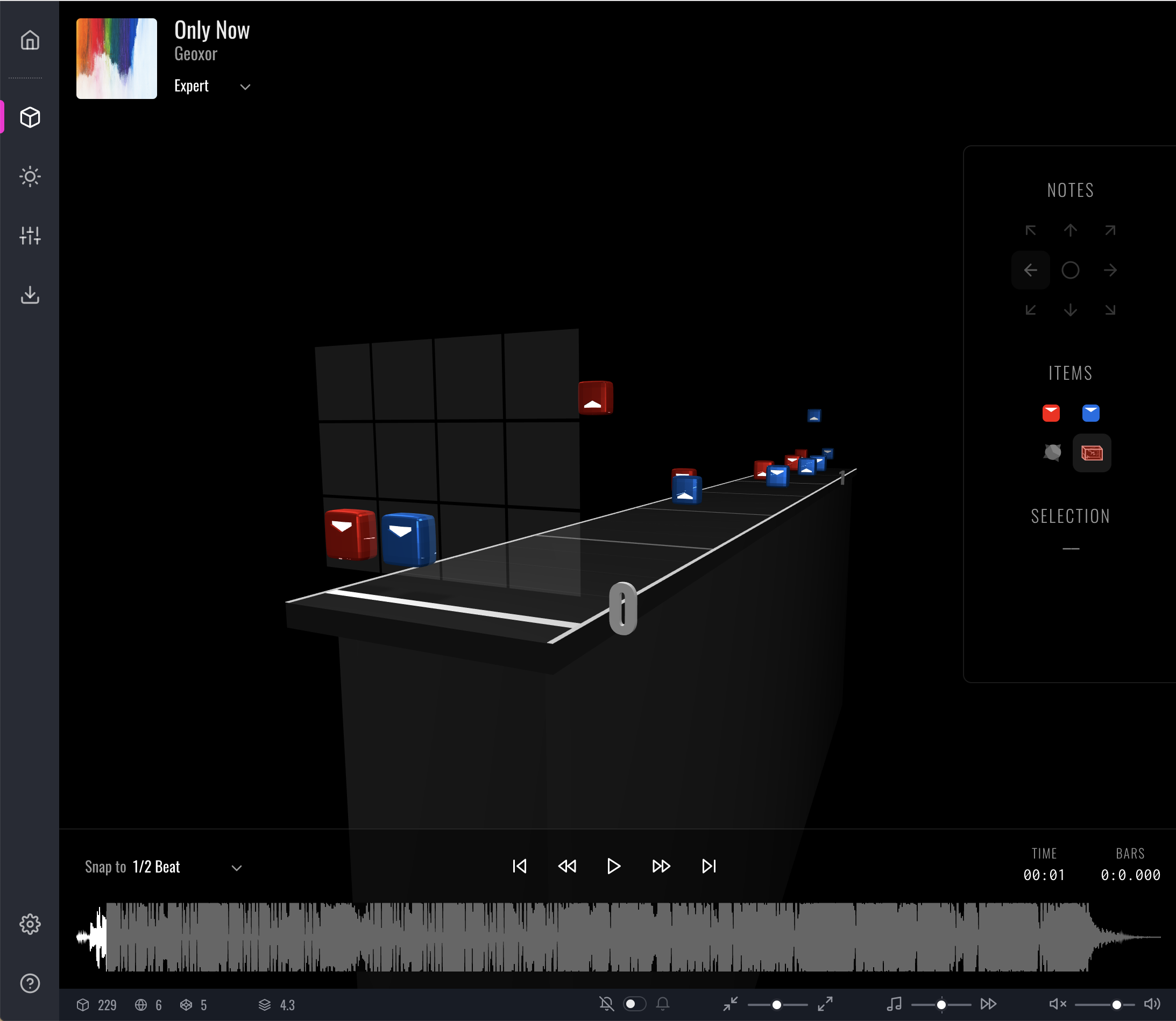Expand the Expert difficulty dropdown
This screenshot has width=1176, height=1021.
(212, 86)
